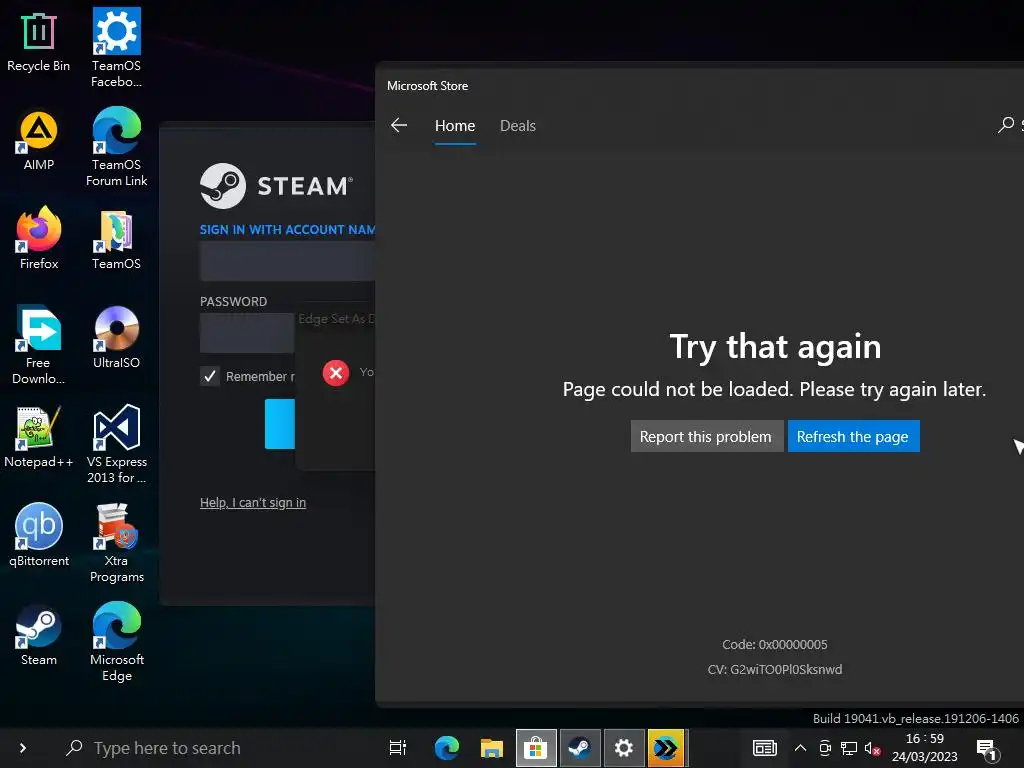Click the Try that again heading
Screen dimensions: 1024x768
coord(775,347)
